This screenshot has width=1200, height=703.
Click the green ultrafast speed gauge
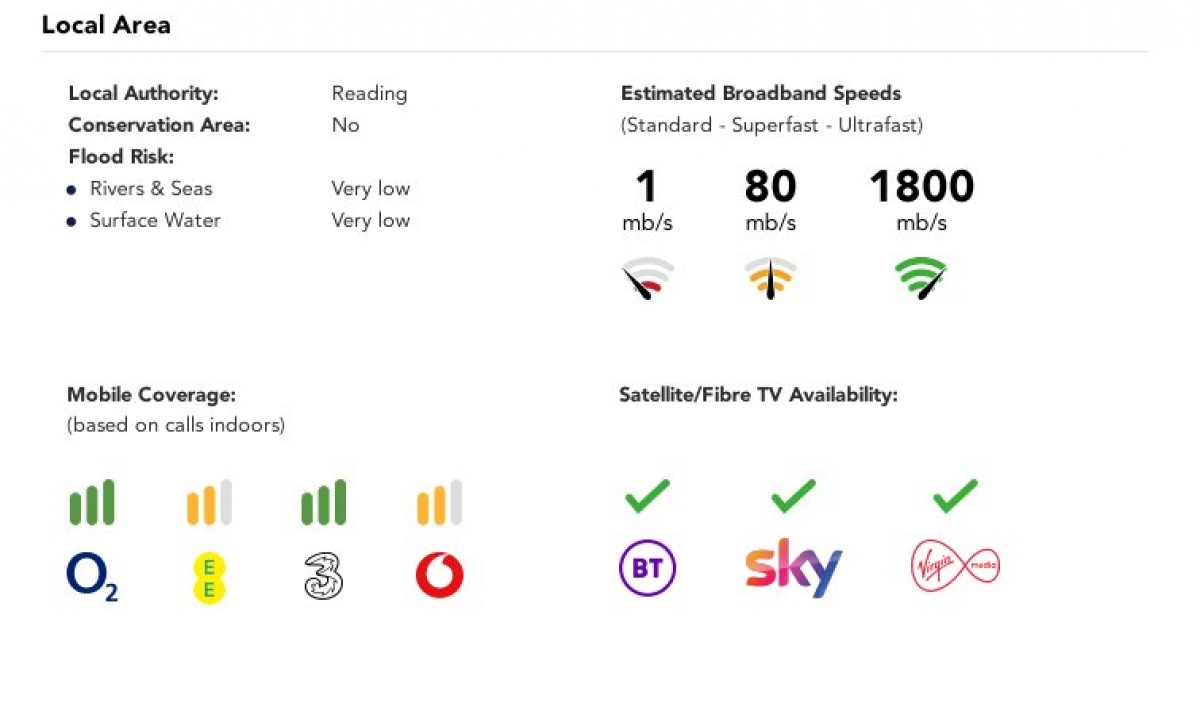[x=921, y=277]
